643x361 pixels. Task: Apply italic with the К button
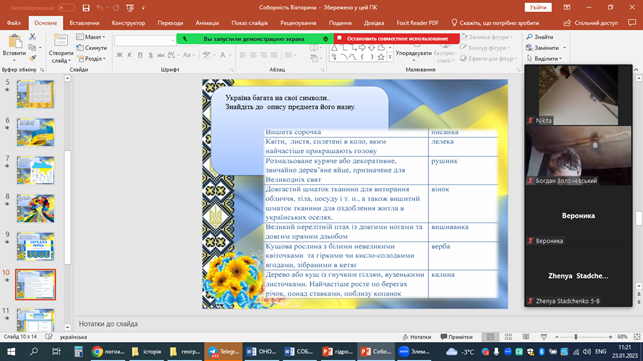tap(129, 55)
